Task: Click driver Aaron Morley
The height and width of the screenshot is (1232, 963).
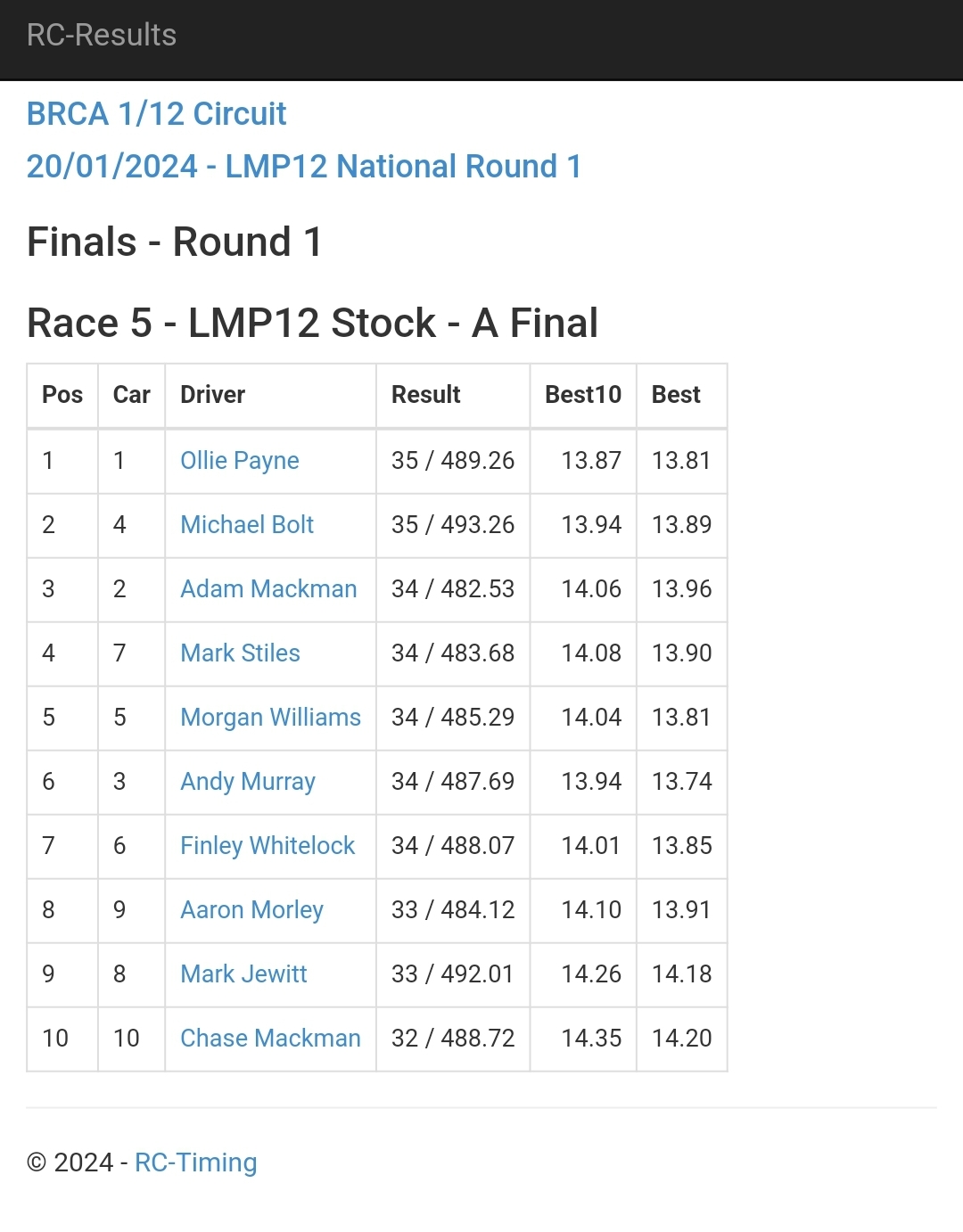Action: pos(251,910)
